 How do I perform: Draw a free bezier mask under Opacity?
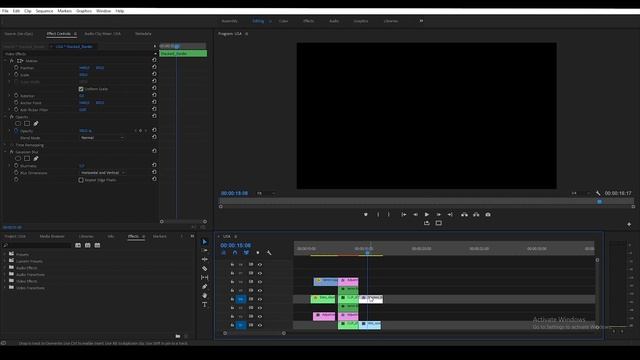click(x=36, y=123)
